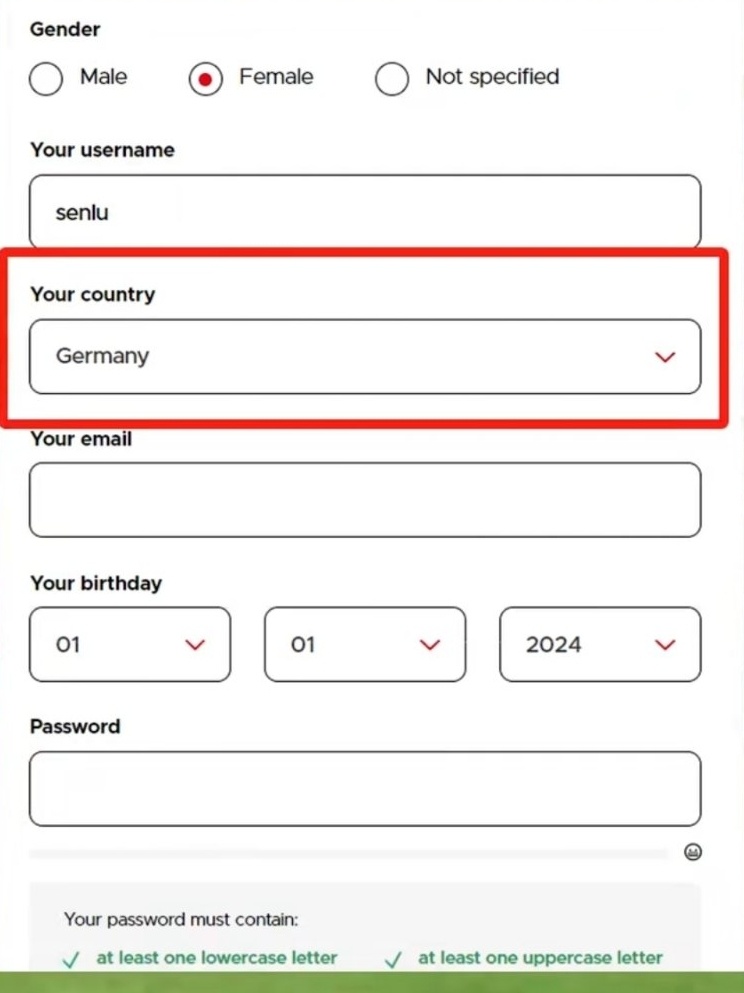Click the checkmark beside uppercase letter rule
Screen dimensions: 744x993
coord(393,960)
